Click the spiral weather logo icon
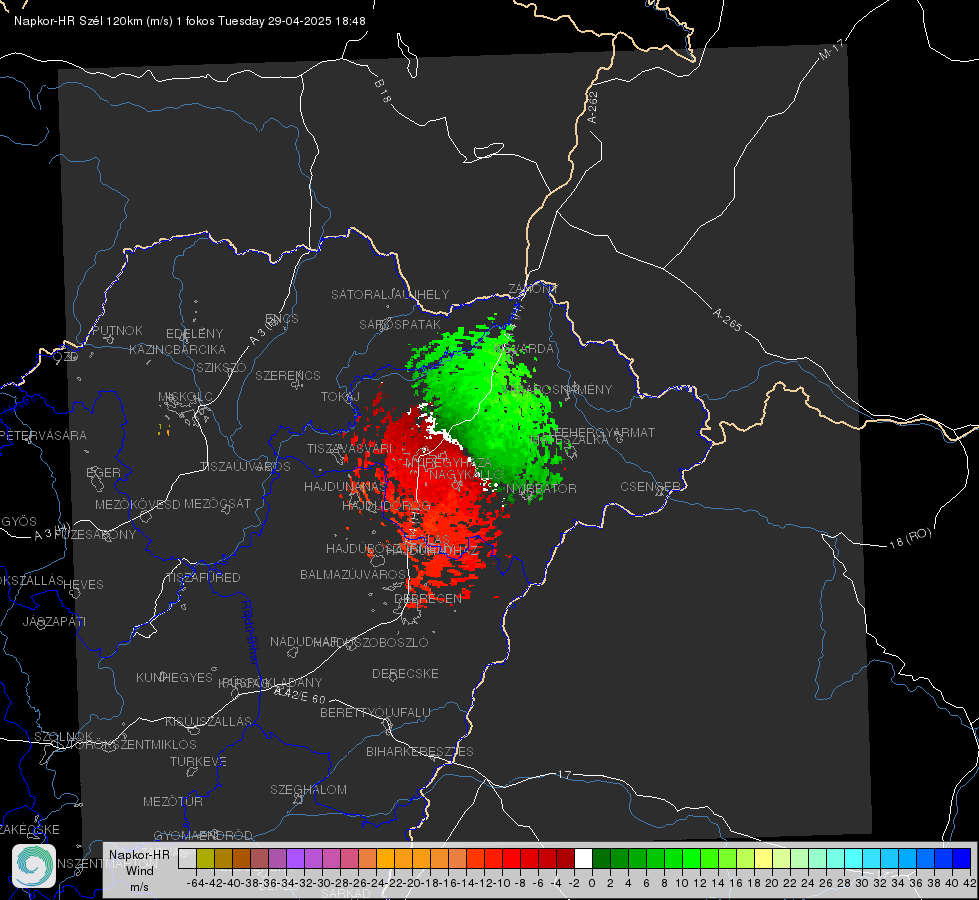 pos(34,866)
